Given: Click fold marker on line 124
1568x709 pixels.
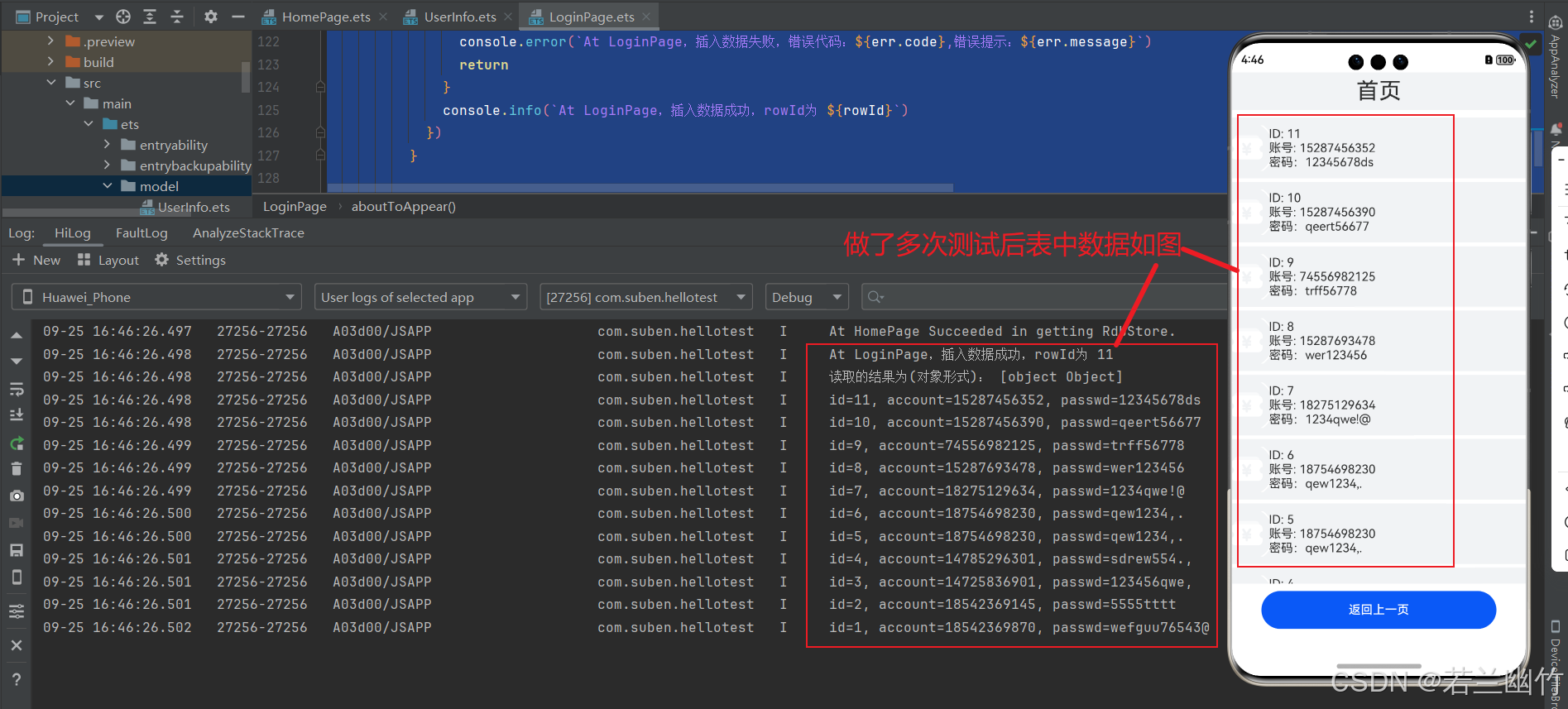Looking at the screenshot, I should (x=320, y=87).
